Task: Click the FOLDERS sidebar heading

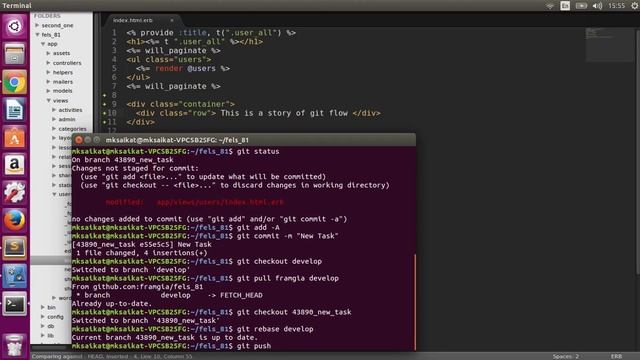Action: click(x=47, y=16)
